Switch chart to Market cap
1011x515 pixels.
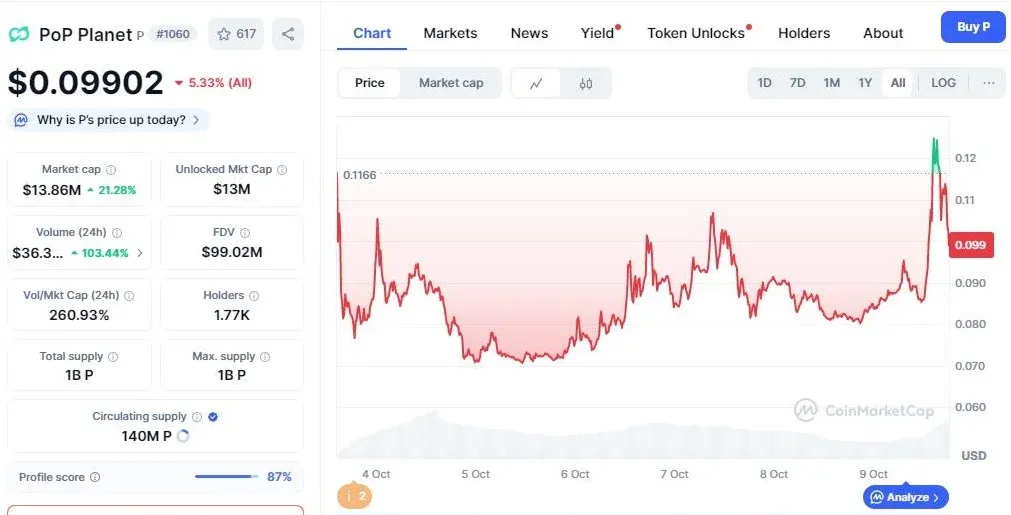click(x=451, y=83)
